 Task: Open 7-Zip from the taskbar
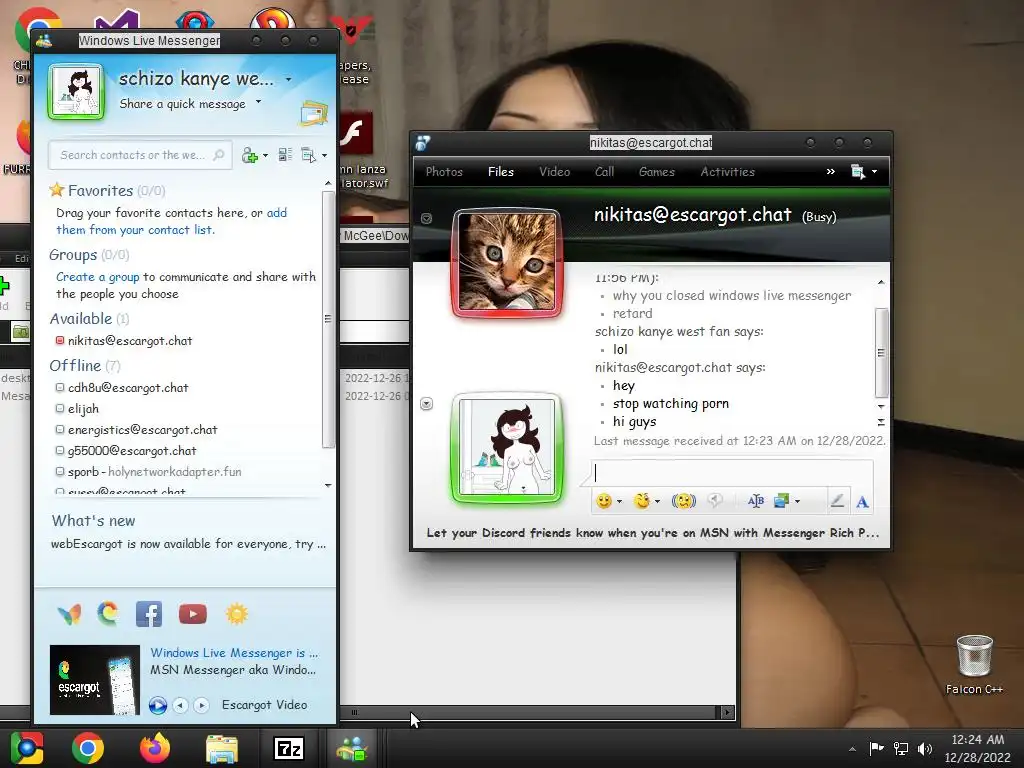[x=289, y=748]
